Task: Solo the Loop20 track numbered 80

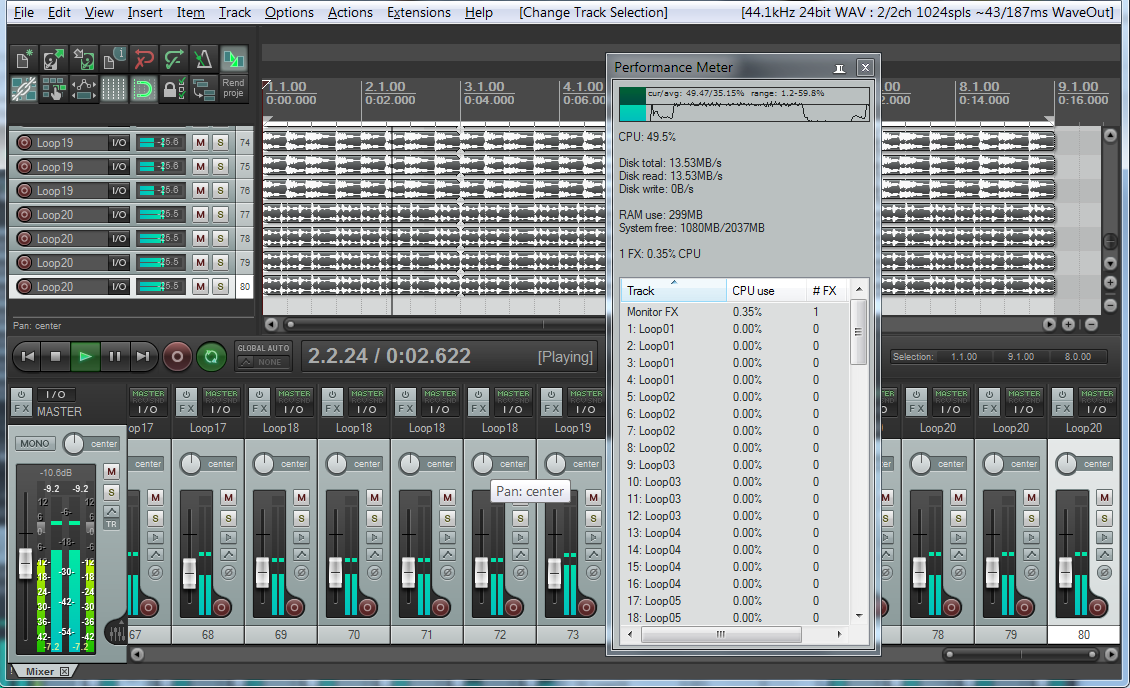Action: pos(220,287)
